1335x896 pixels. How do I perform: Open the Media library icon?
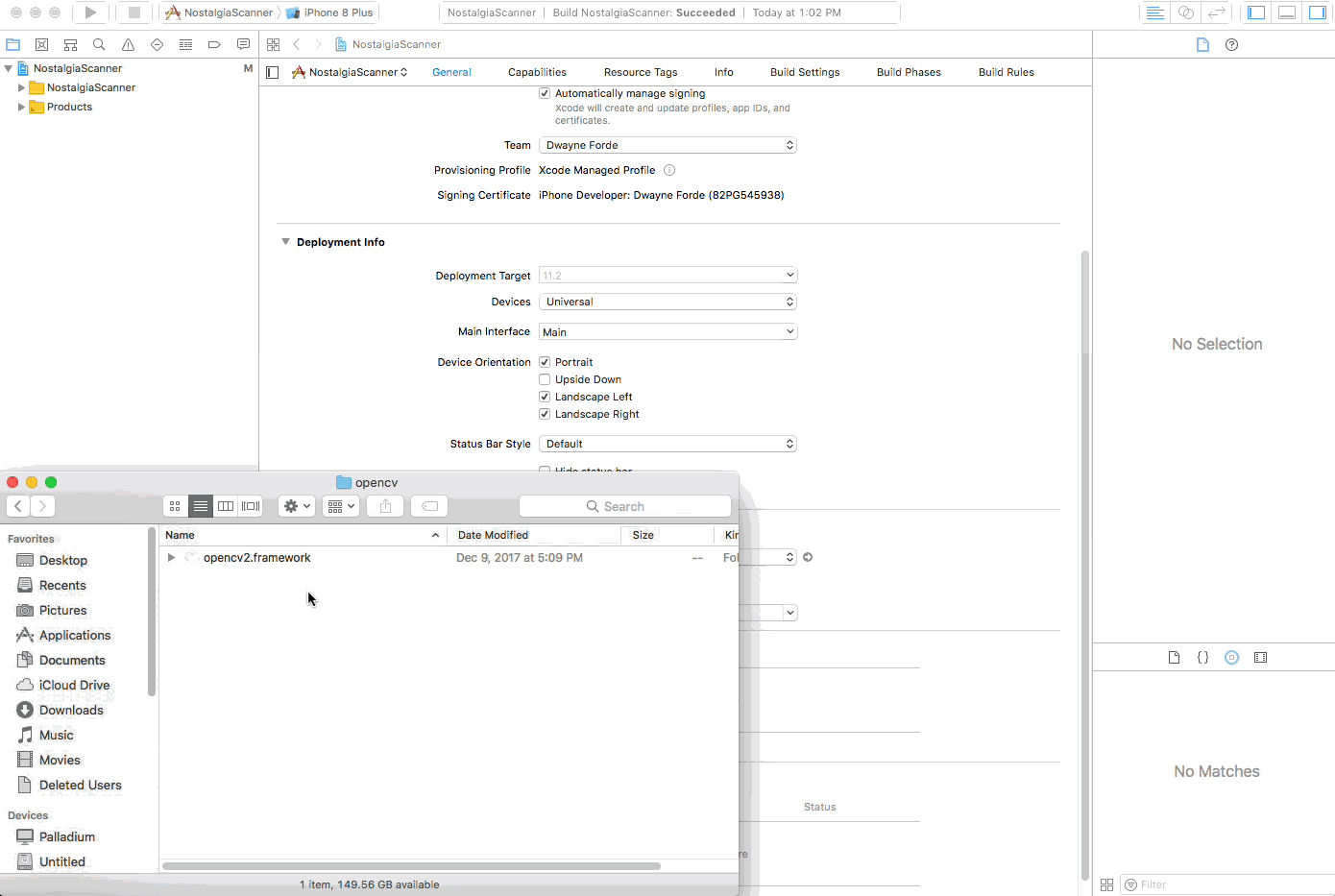[x=1260, y=658]
